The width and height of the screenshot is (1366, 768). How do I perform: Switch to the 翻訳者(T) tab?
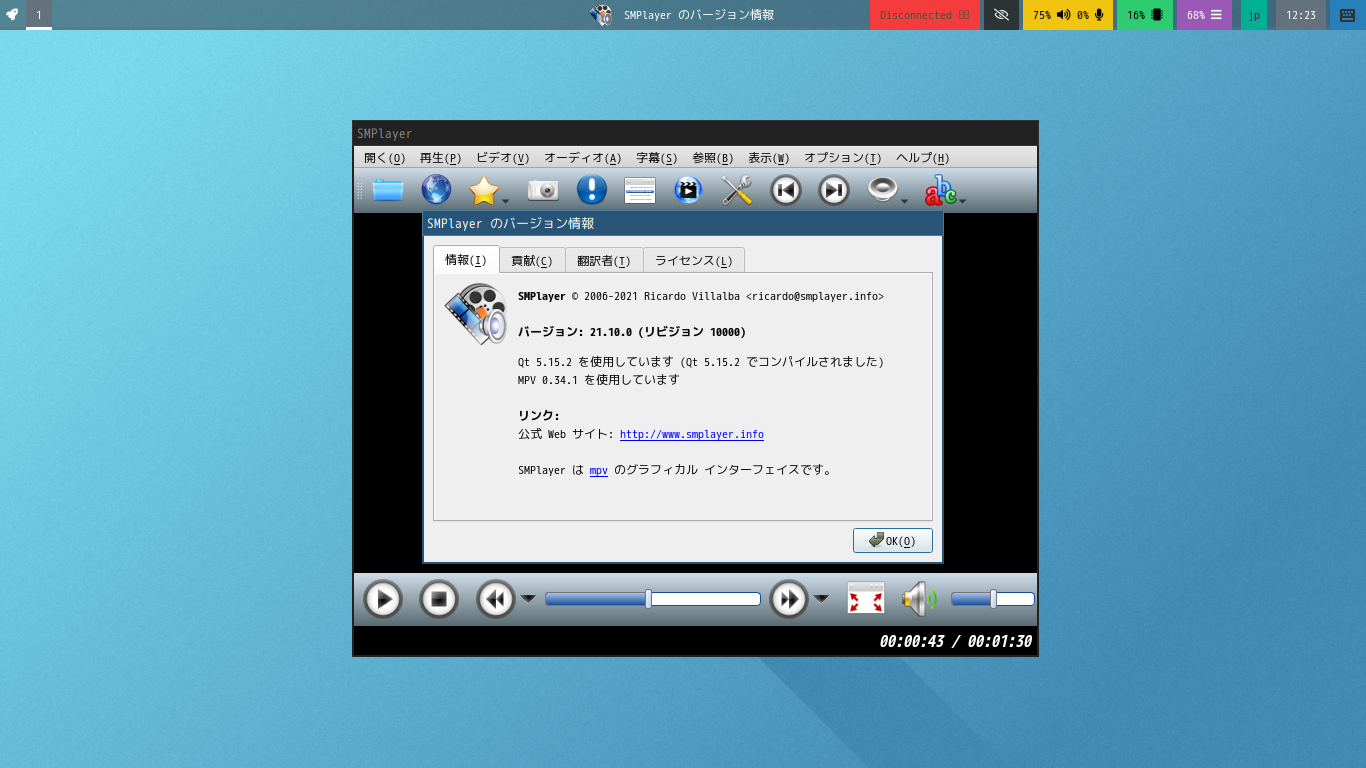coord(604,261)
